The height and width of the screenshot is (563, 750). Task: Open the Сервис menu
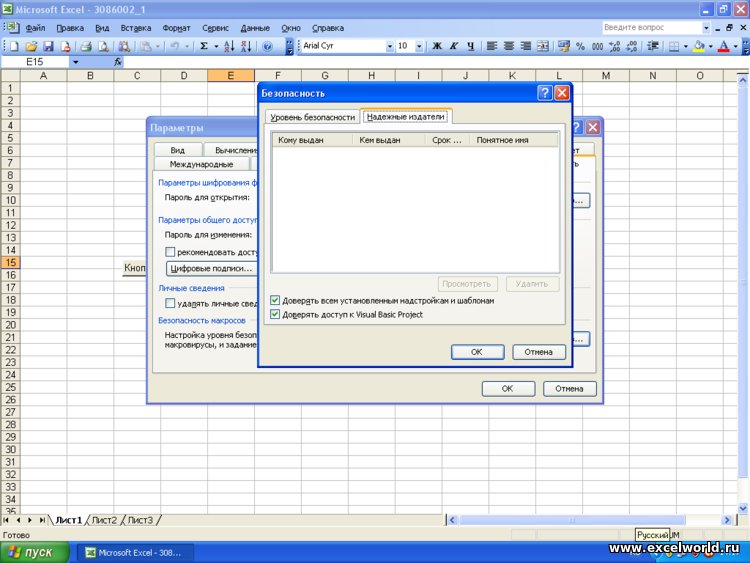215,28
